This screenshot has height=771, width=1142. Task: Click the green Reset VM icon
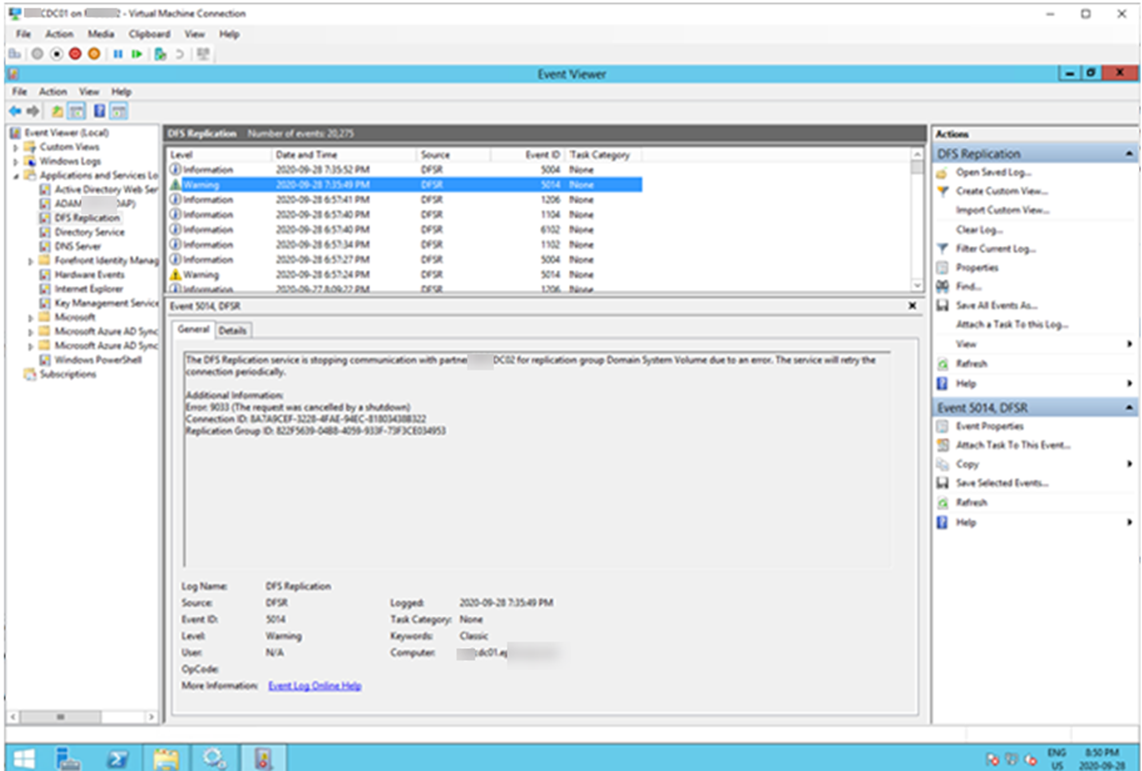point(137,54)
